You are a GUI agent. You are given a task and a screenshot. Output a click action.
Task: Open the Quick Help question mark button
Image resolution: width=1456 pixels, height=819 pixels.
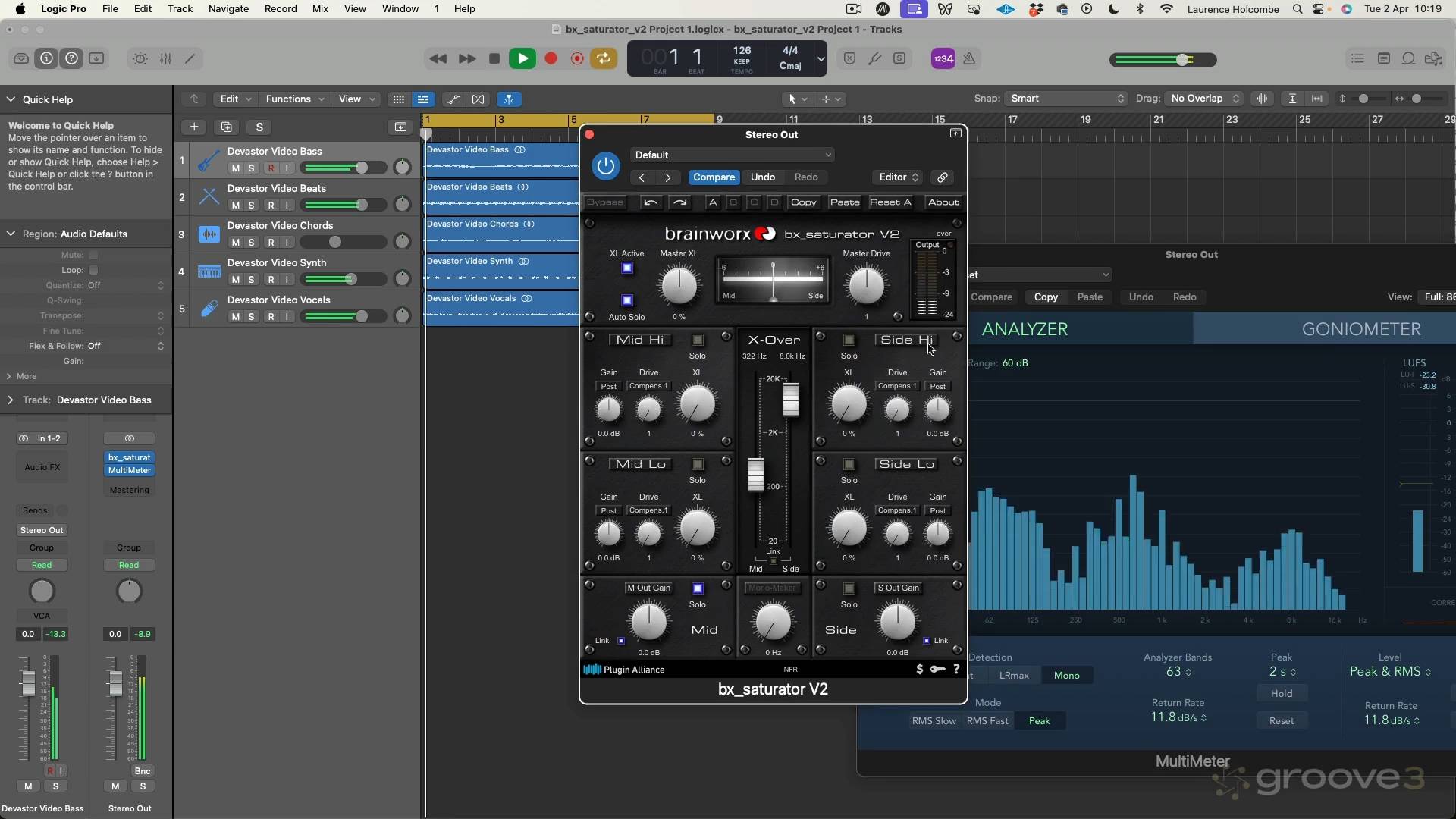[71, 58]
